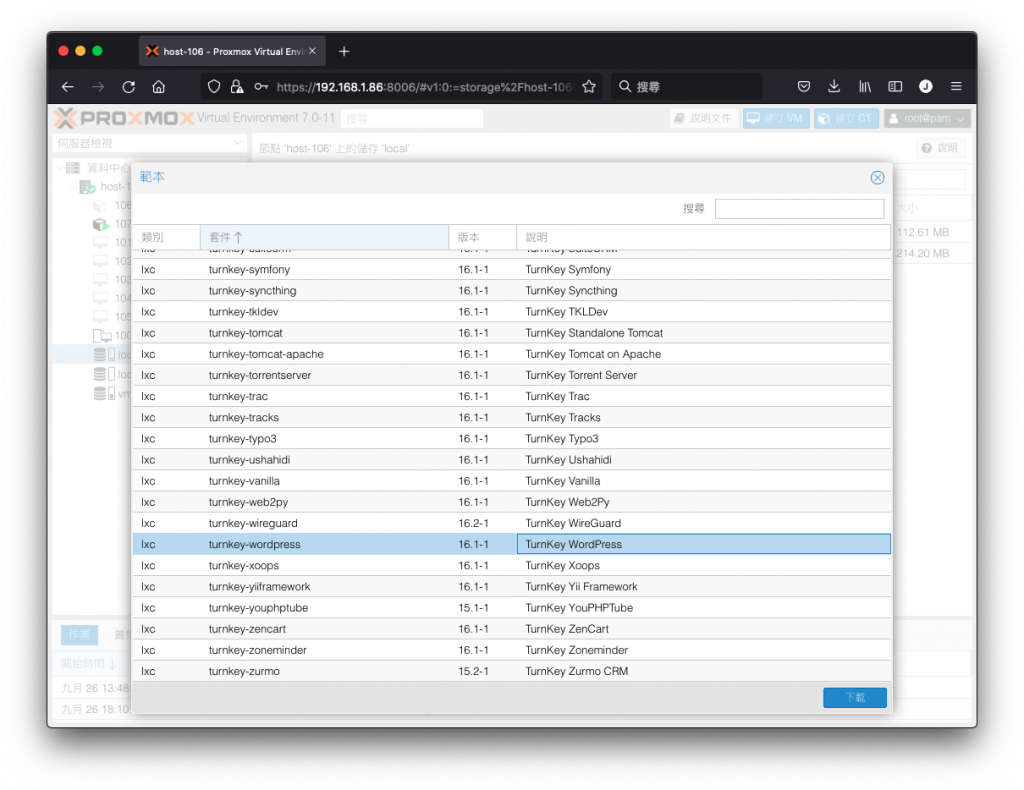Select the turnkey-typo3 row
This screenshot has width=1024, height=790.
click(511, 439)
